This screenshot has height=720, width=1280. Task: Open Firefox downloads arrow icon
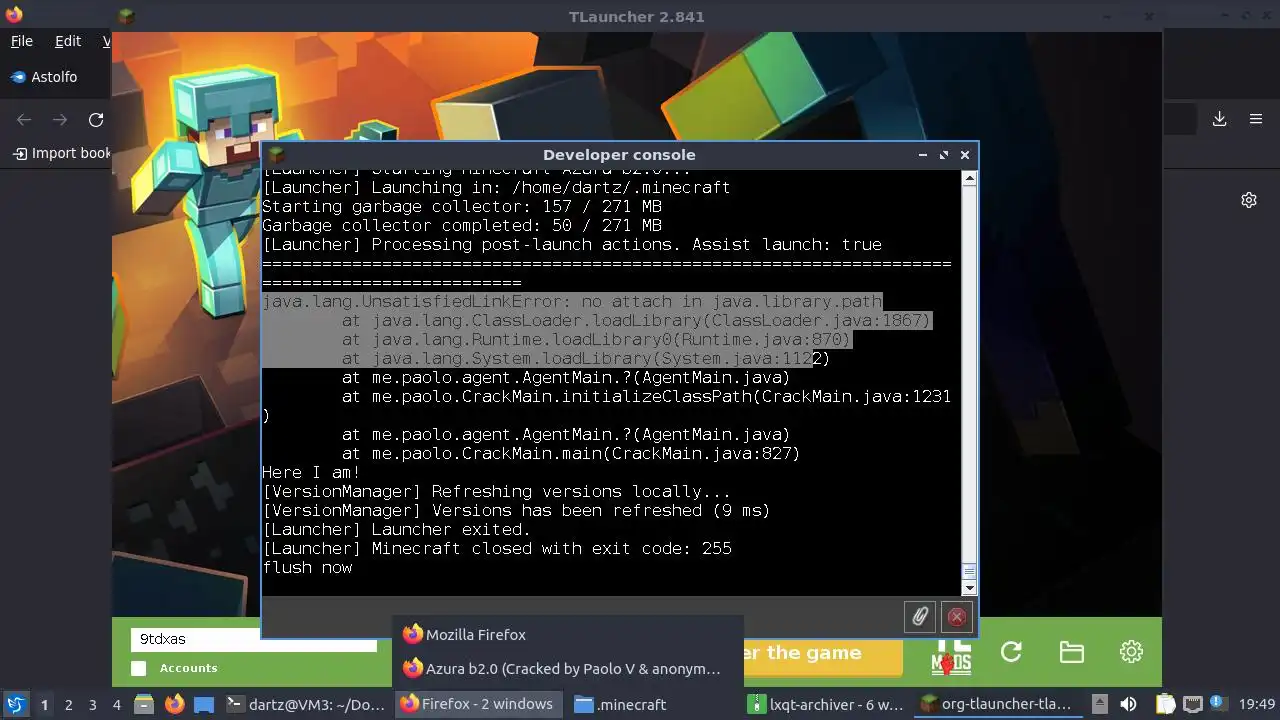pos(1220,119)
